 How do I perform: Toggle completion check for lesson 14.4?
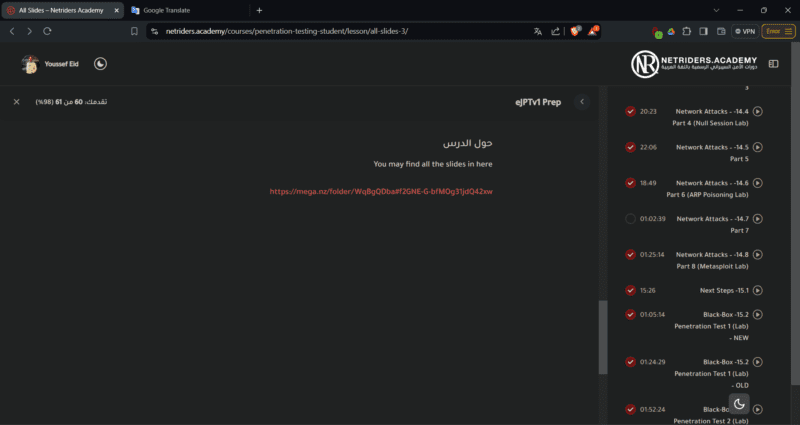pos(631,111)
